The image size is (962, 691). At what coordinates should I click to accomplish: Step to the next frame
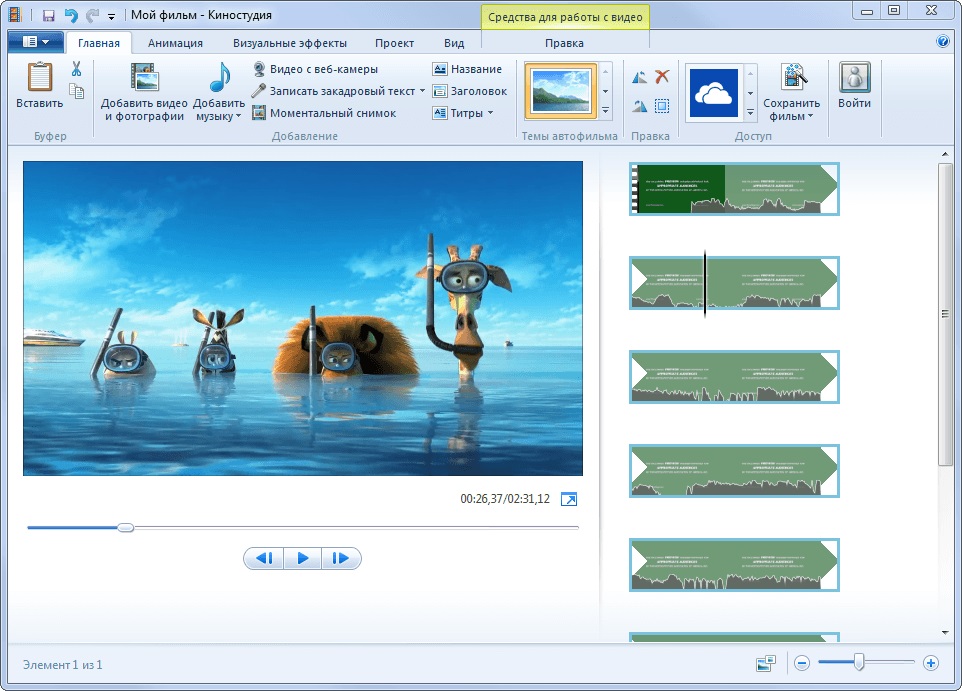(340, 559)
